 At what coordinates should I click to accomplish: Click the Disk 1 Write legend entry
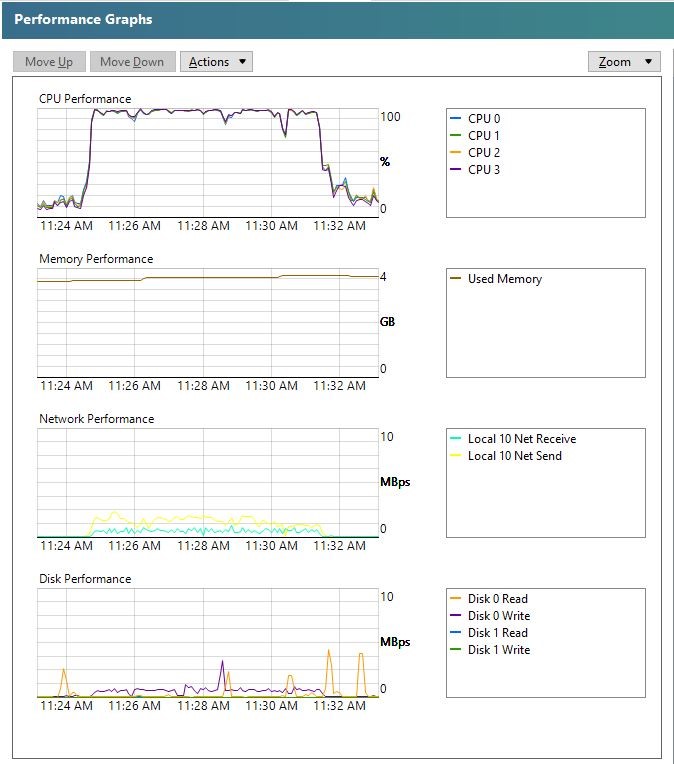tap(498, 650)
